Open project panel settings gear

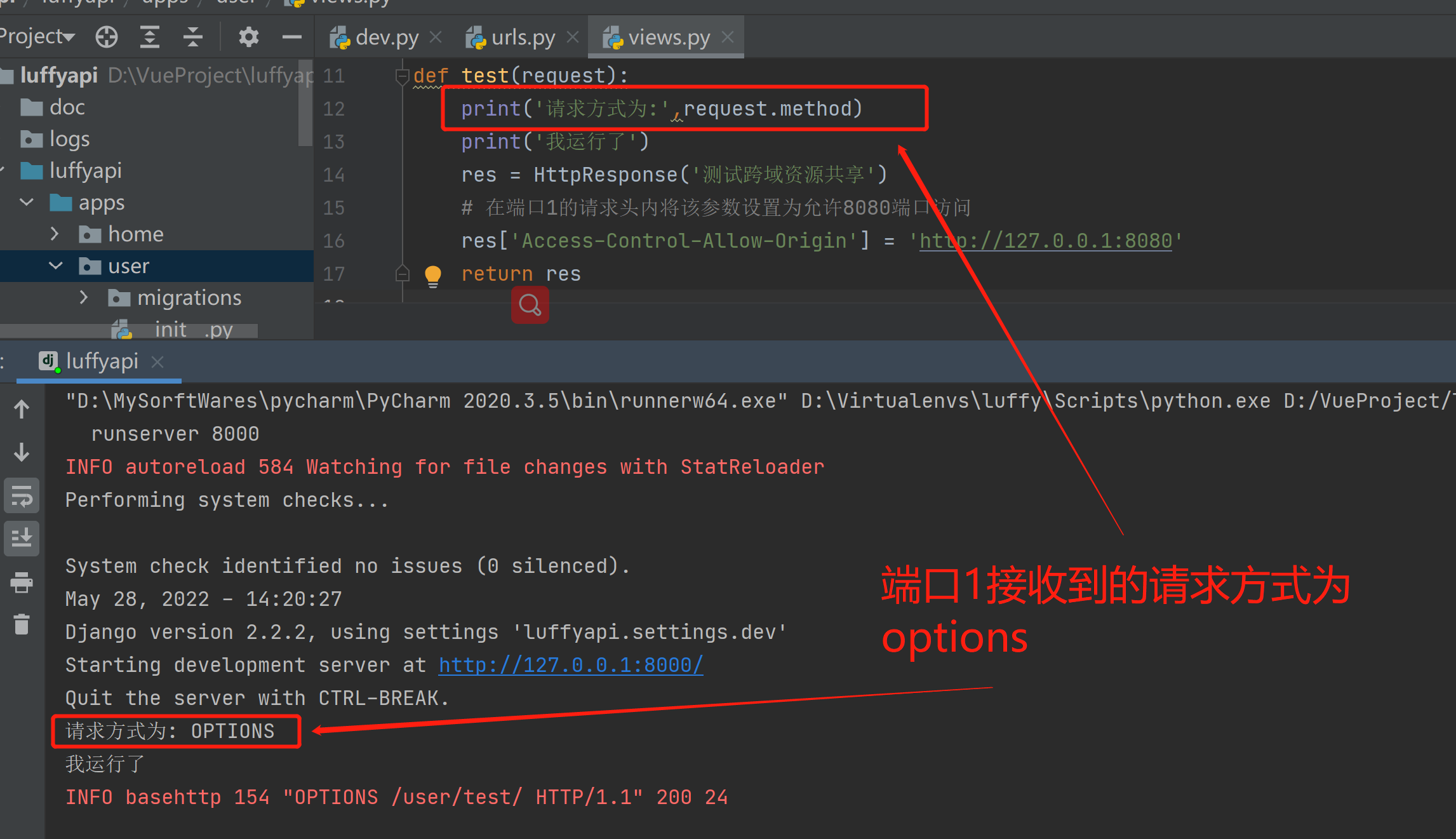(248, 37)
